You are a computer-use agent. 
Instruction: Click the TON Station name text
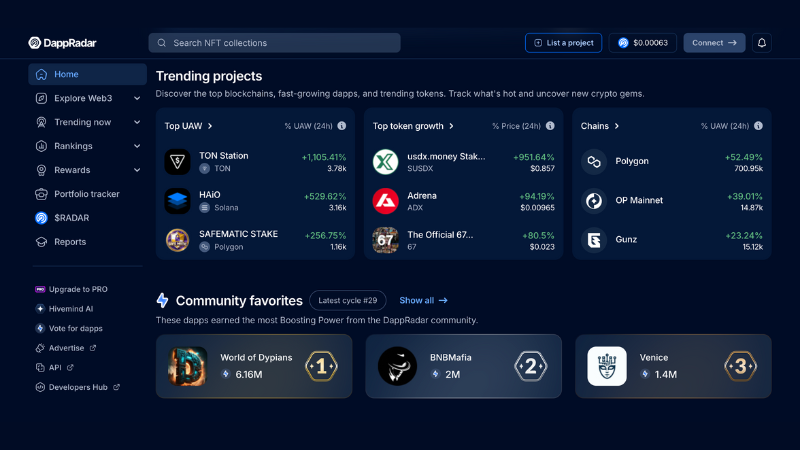coord(223,156)
